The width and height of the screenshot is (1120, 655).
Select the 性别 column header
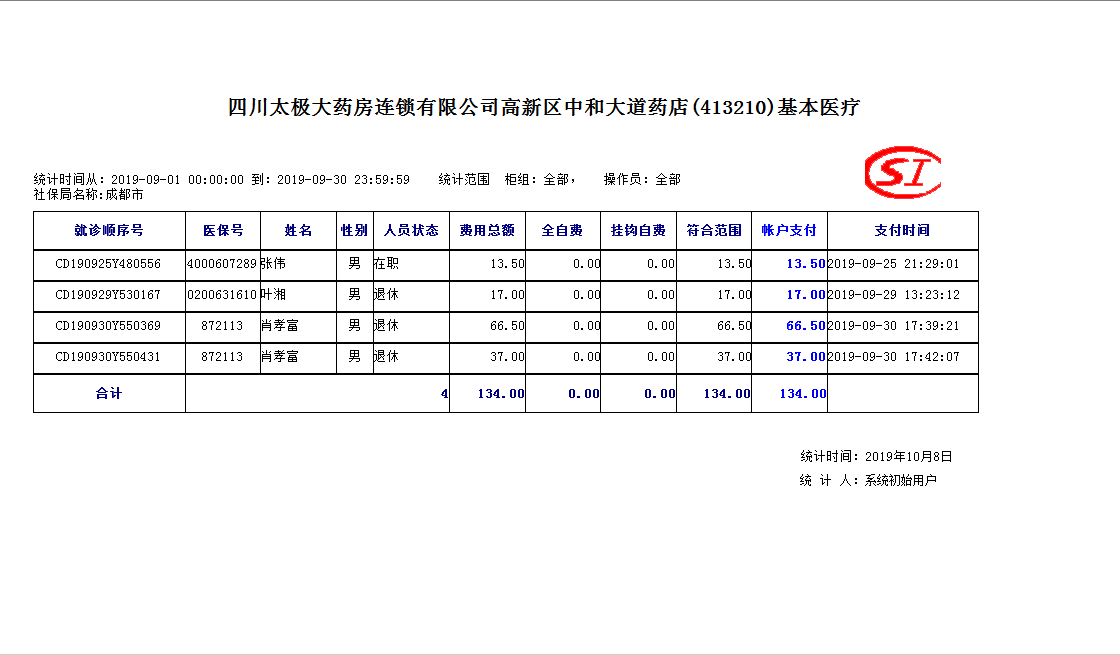[x=354, y=231]
